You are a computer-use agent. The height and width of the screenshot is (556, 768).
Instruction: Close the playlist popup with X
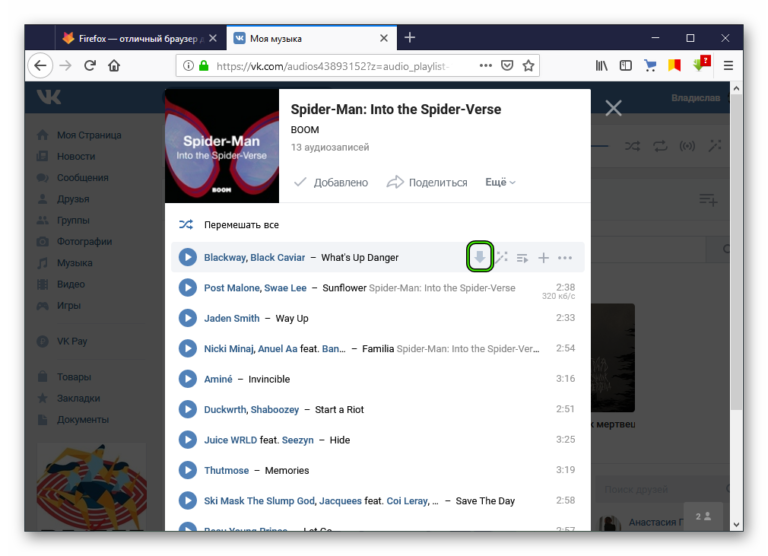613,108
